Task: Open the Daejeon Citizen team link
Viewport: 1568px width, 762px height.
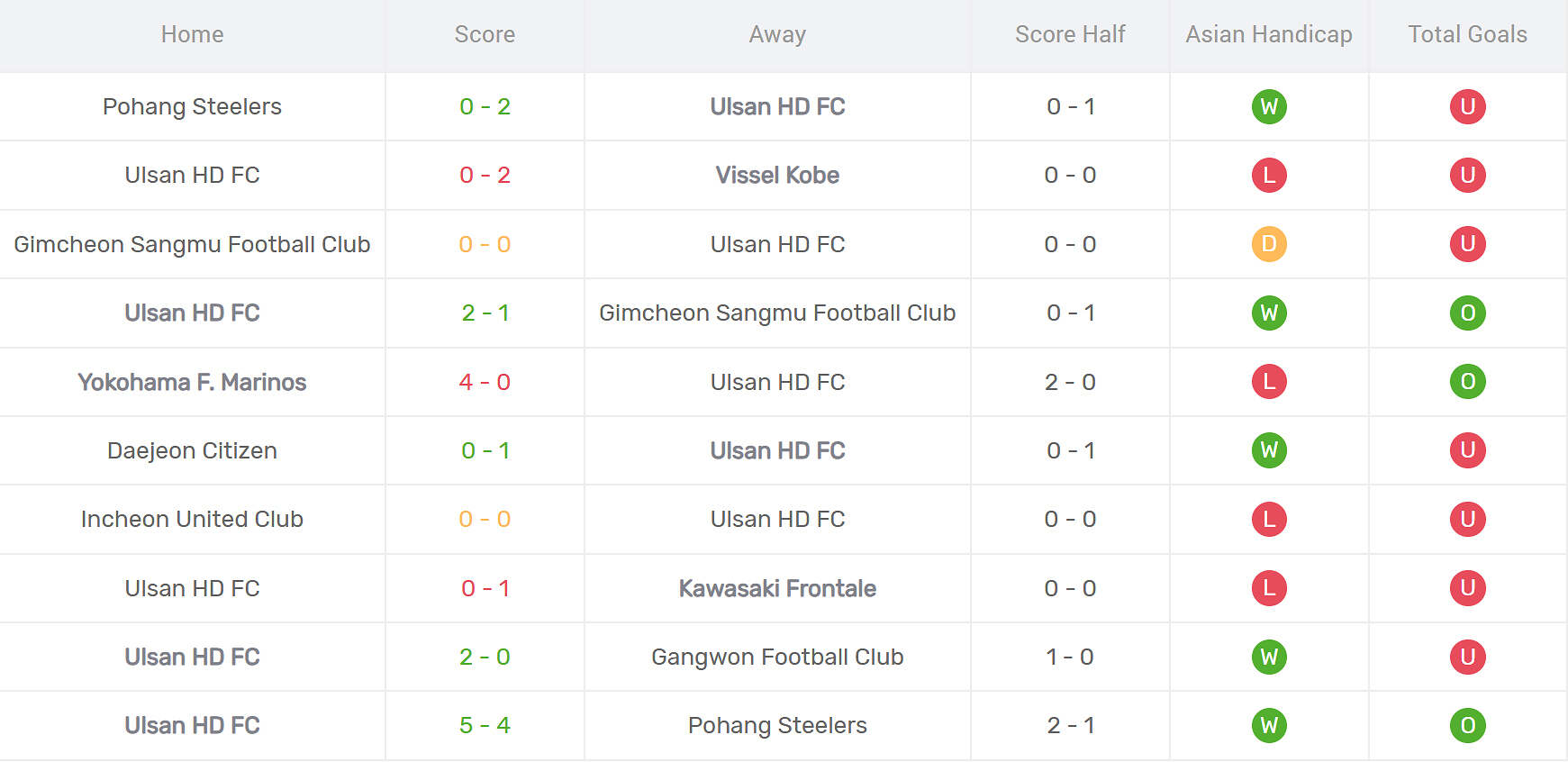Action: [x=192, y=450]
